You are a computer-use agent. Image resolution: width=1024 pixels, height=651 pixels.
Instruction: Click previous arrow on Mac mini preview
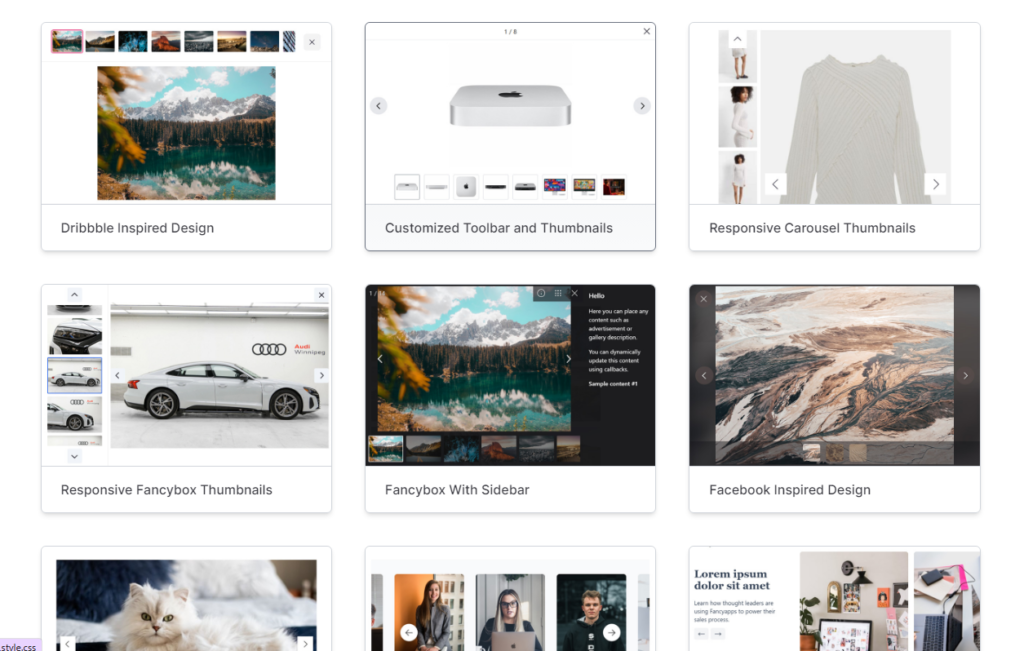coord(378,106)
